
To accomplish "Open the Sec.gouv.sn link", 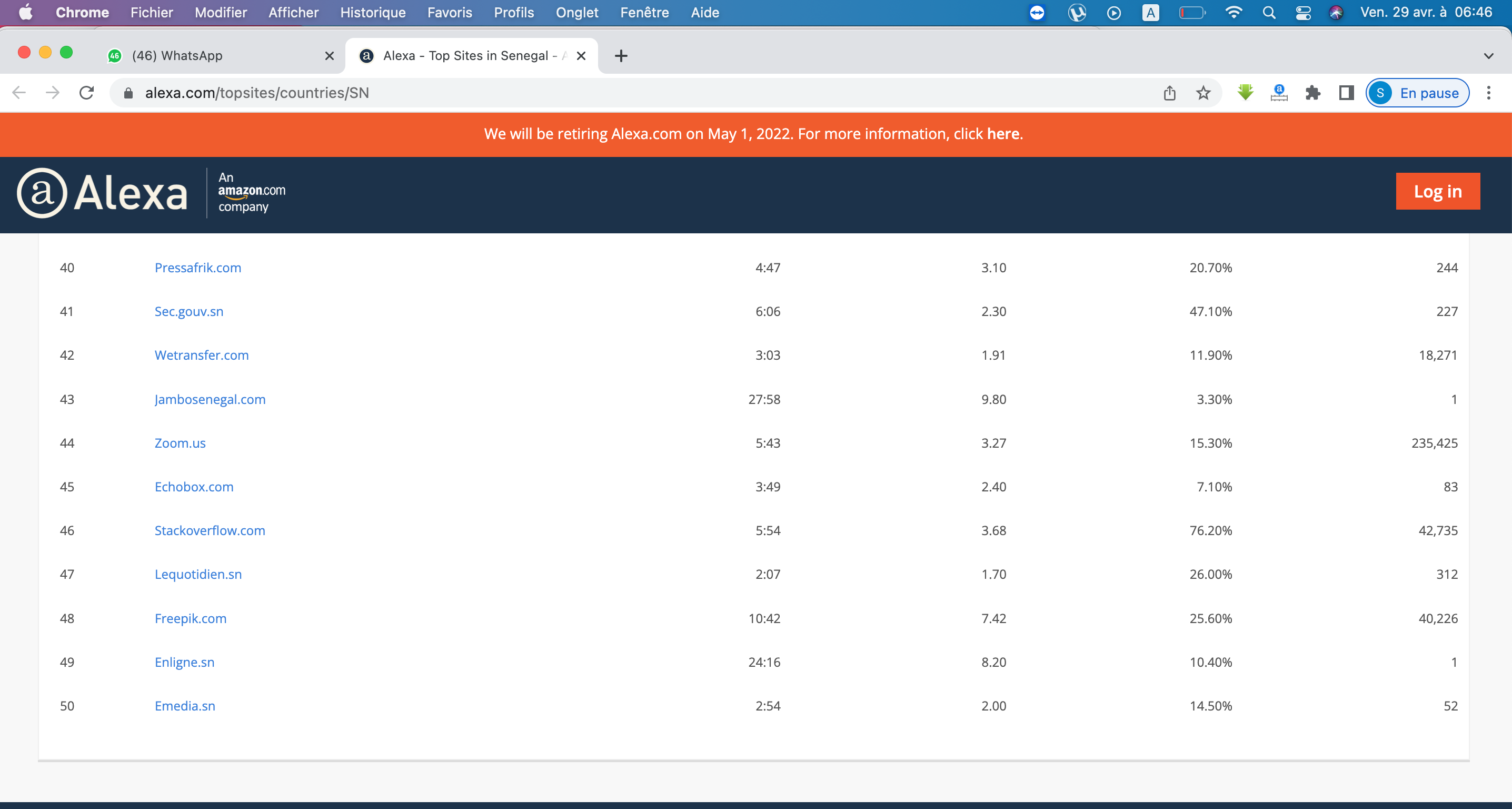I will tap(189, 311).
